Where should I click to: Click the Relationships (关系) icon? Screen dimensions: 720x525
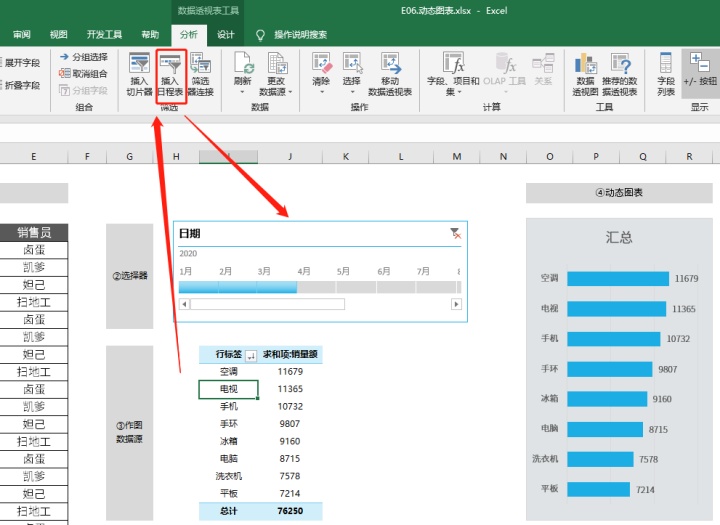(543, 62)
